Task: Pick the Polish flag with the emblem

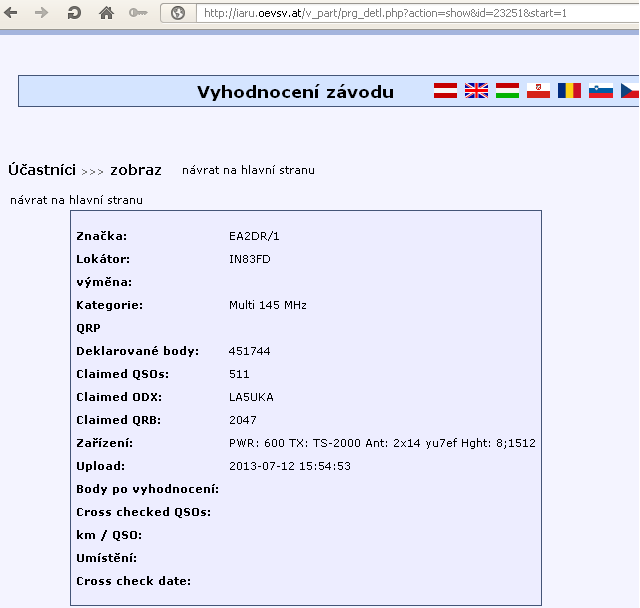Action: click(538, 91)
